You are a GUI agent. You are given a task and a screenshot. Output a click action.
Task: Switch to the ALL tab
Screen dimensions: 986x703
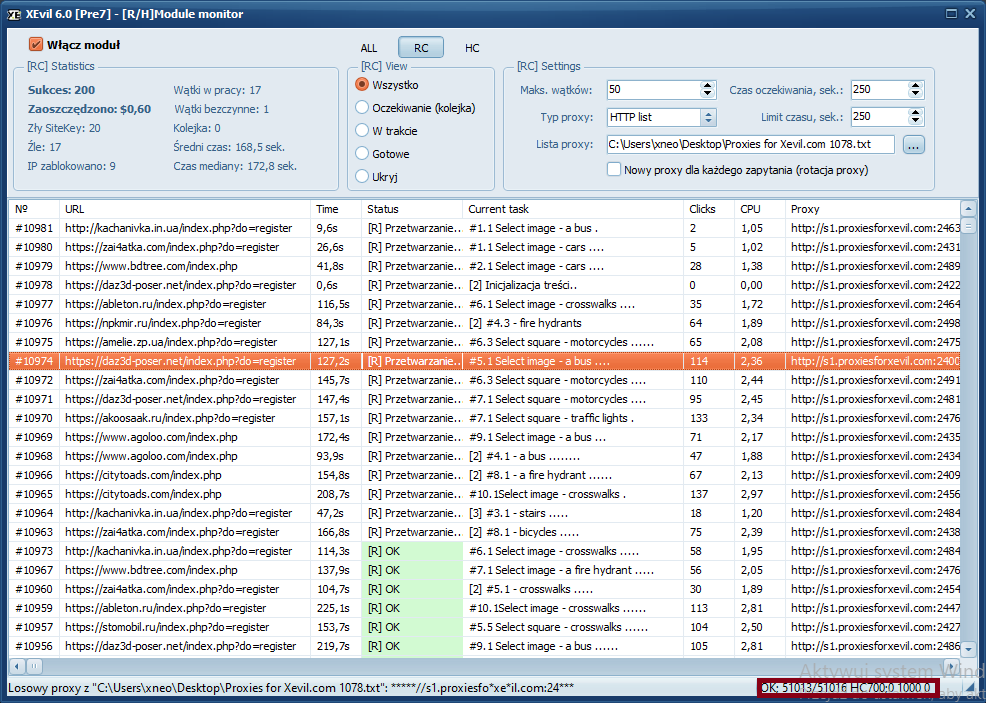[x=368, y=48]
